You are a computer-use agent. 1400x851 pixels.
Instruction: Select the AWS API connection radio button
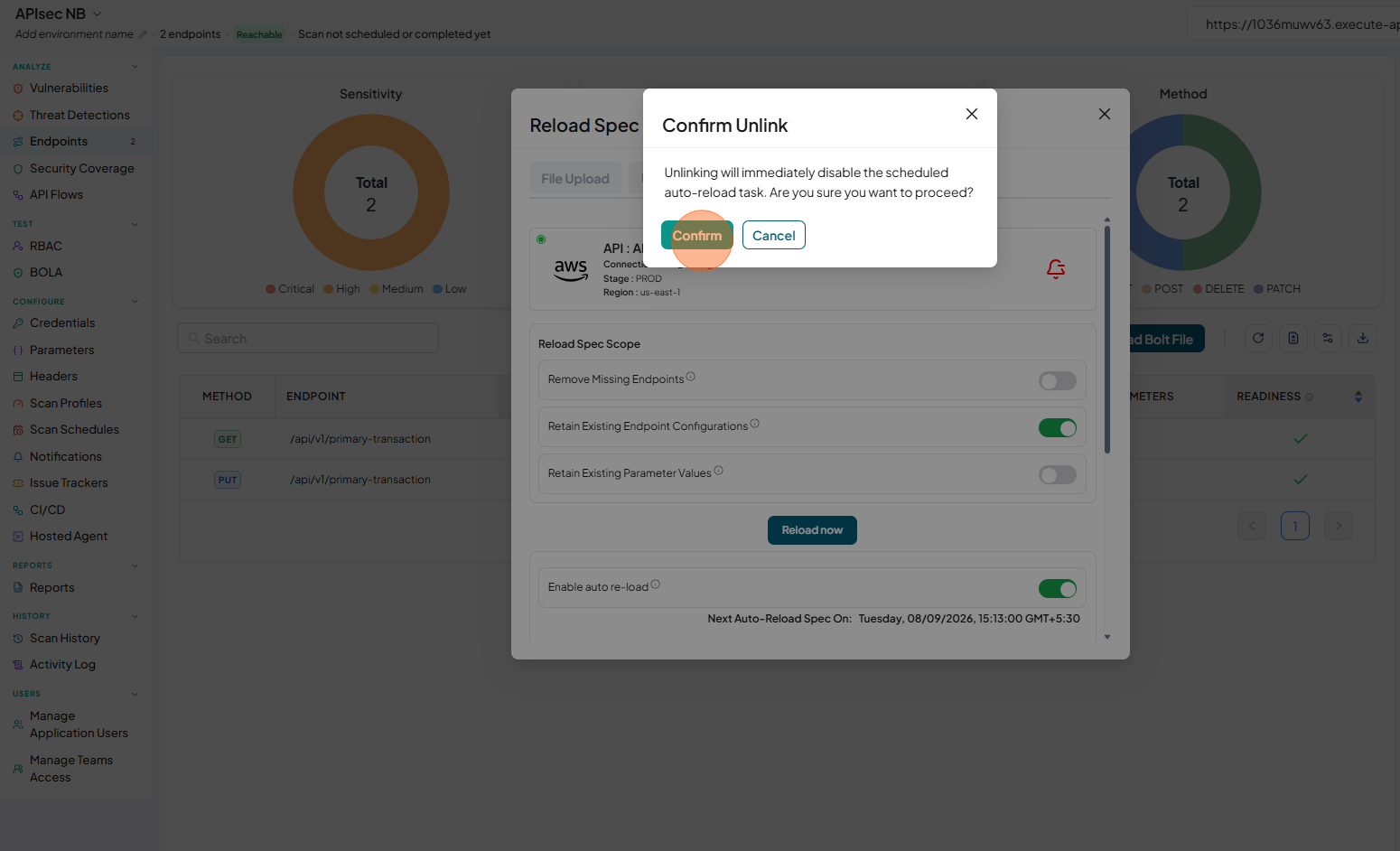click(541, 239)
